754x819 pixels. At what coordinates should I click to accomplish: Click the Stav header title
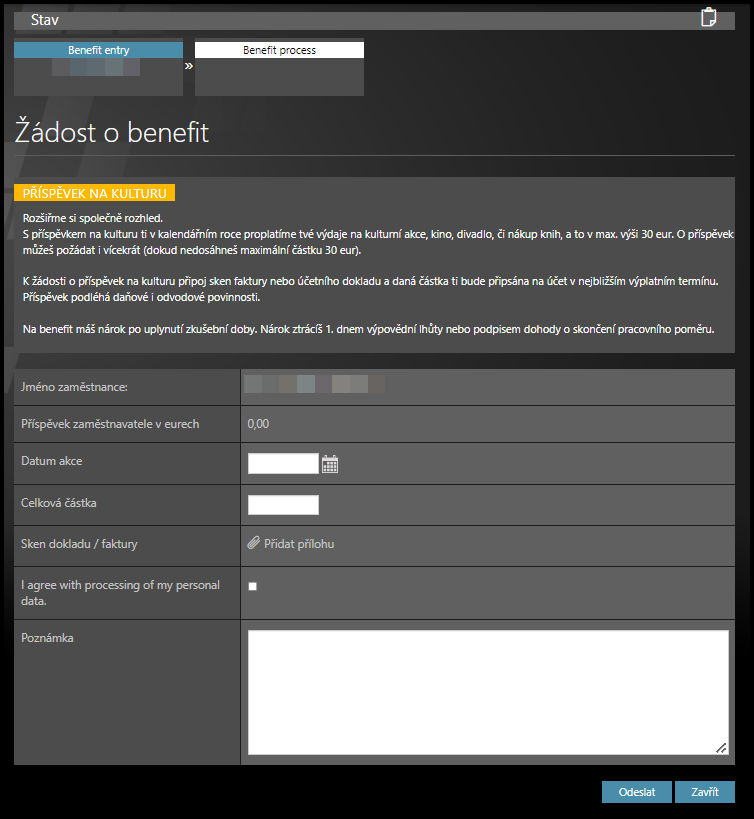(x=45, y=20)
